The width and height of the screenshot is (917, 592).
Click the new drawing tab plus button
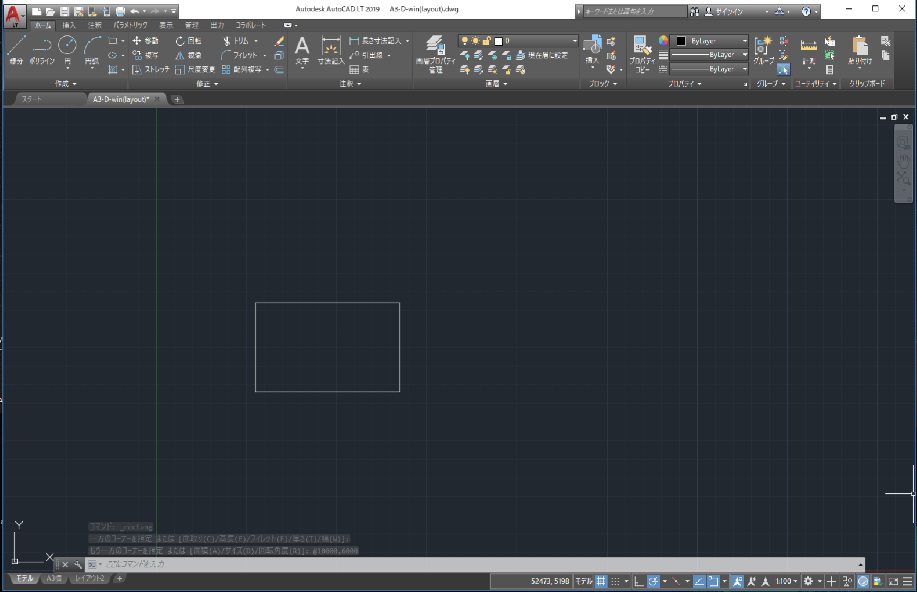(177, 99)
